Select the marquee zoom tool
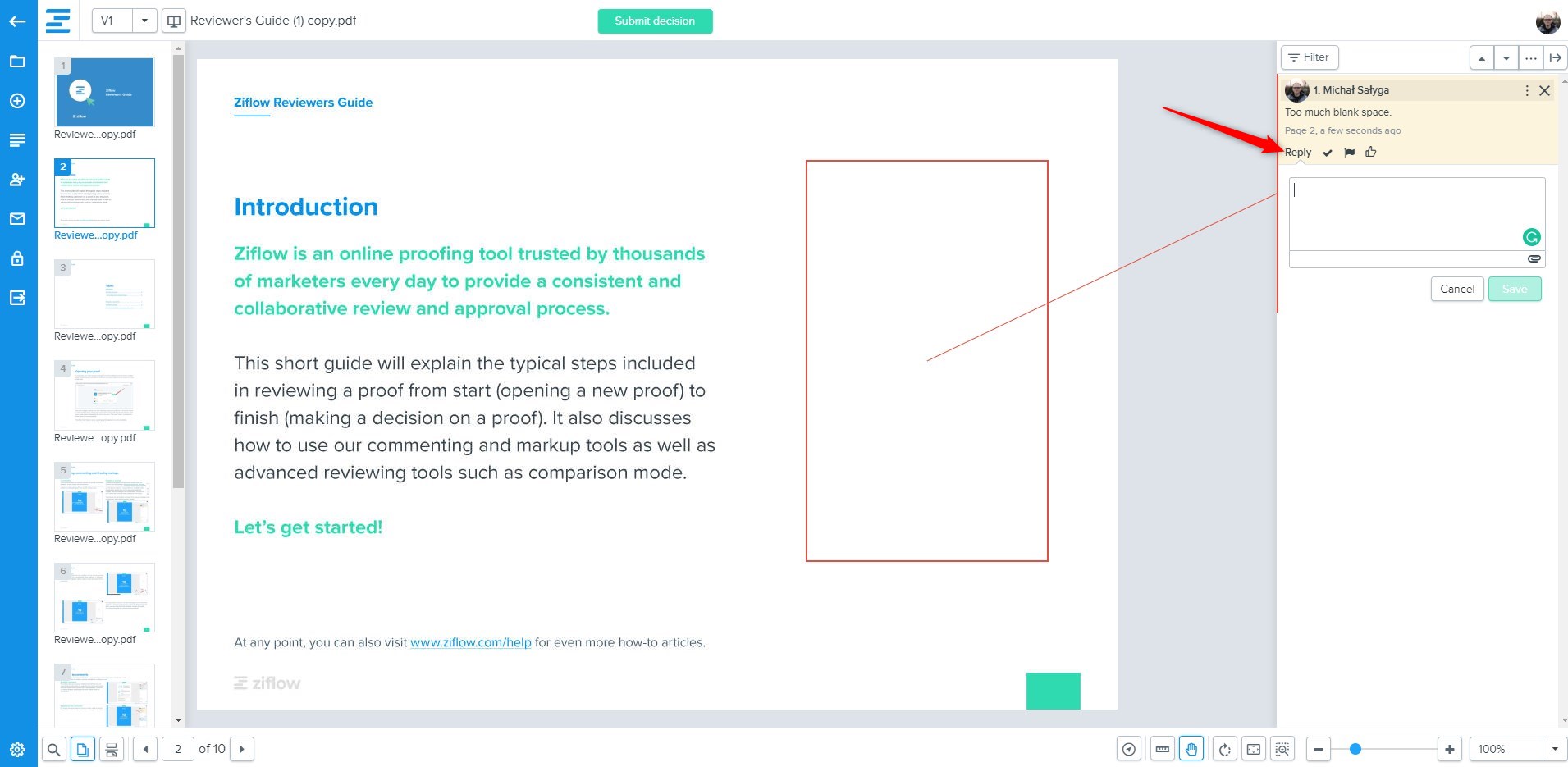Viewport: 1568px width, 767px height. [1282, 749]
